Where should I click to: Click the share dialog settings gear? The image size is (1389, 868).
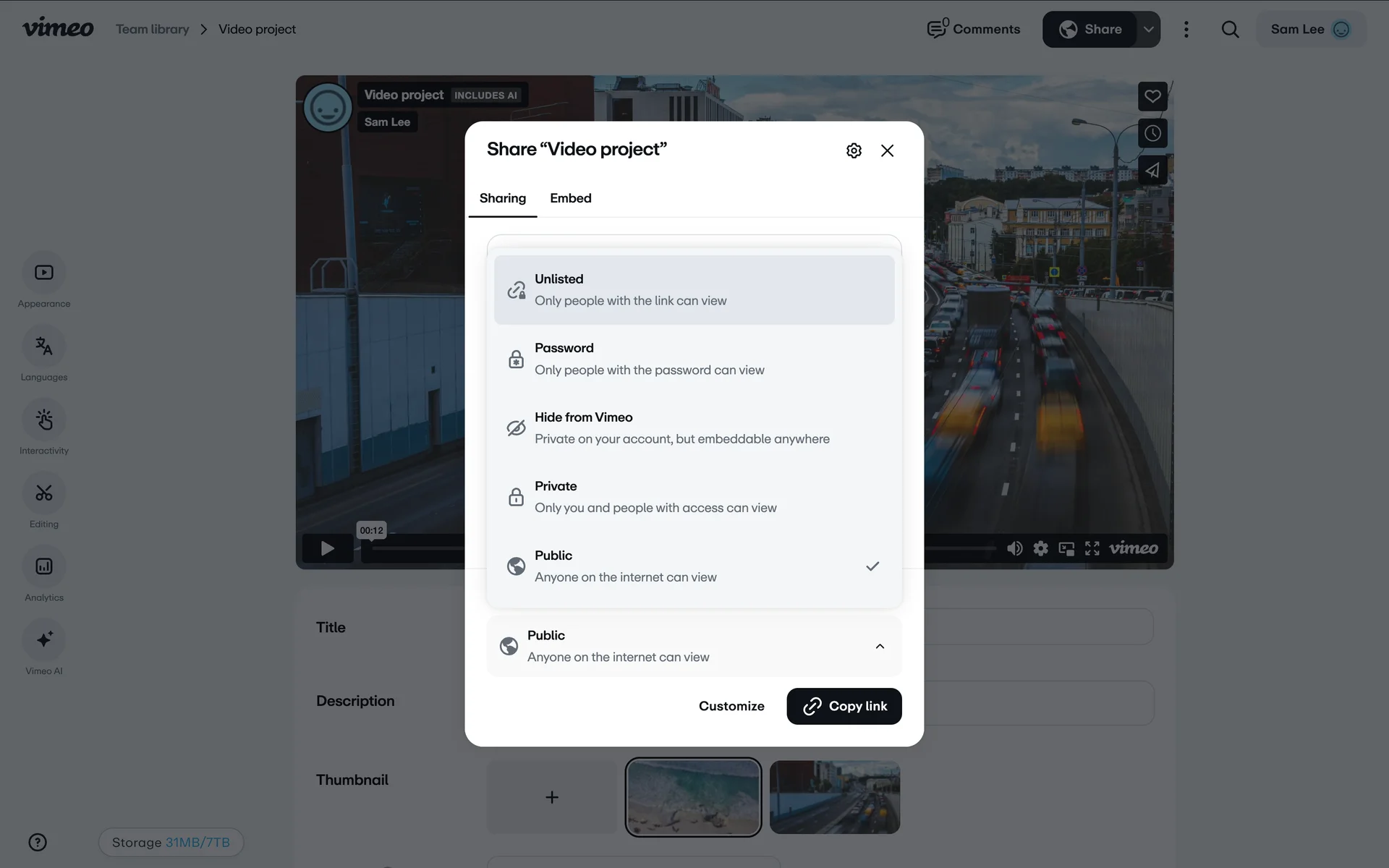854,150
